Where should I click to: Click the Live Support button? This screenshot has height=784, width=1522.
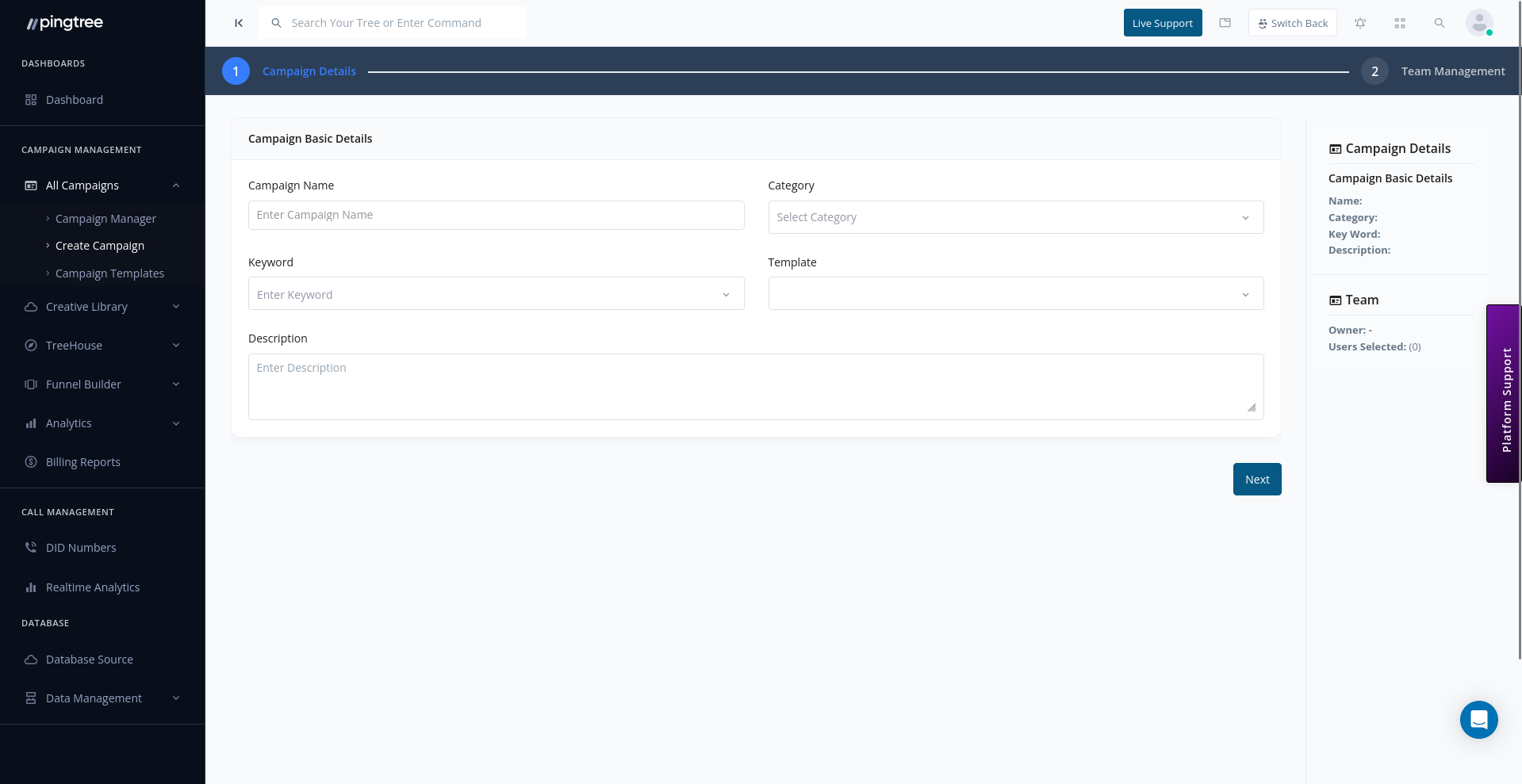(x=1163, y=23)
